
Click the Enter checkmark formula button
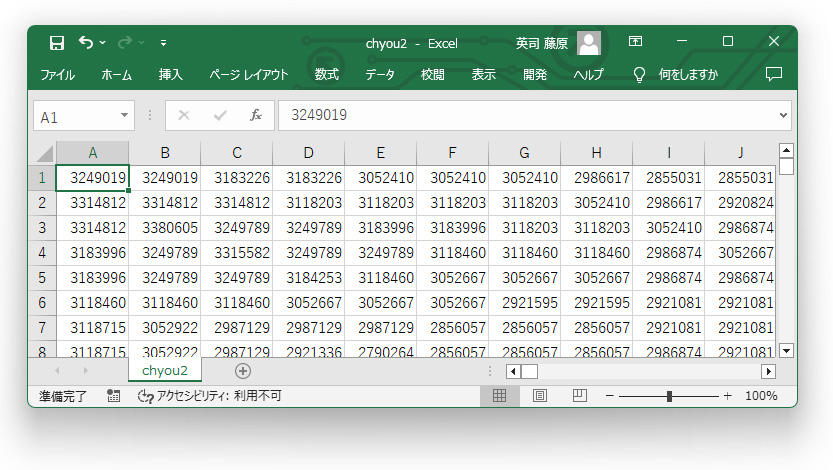[220, 115]
